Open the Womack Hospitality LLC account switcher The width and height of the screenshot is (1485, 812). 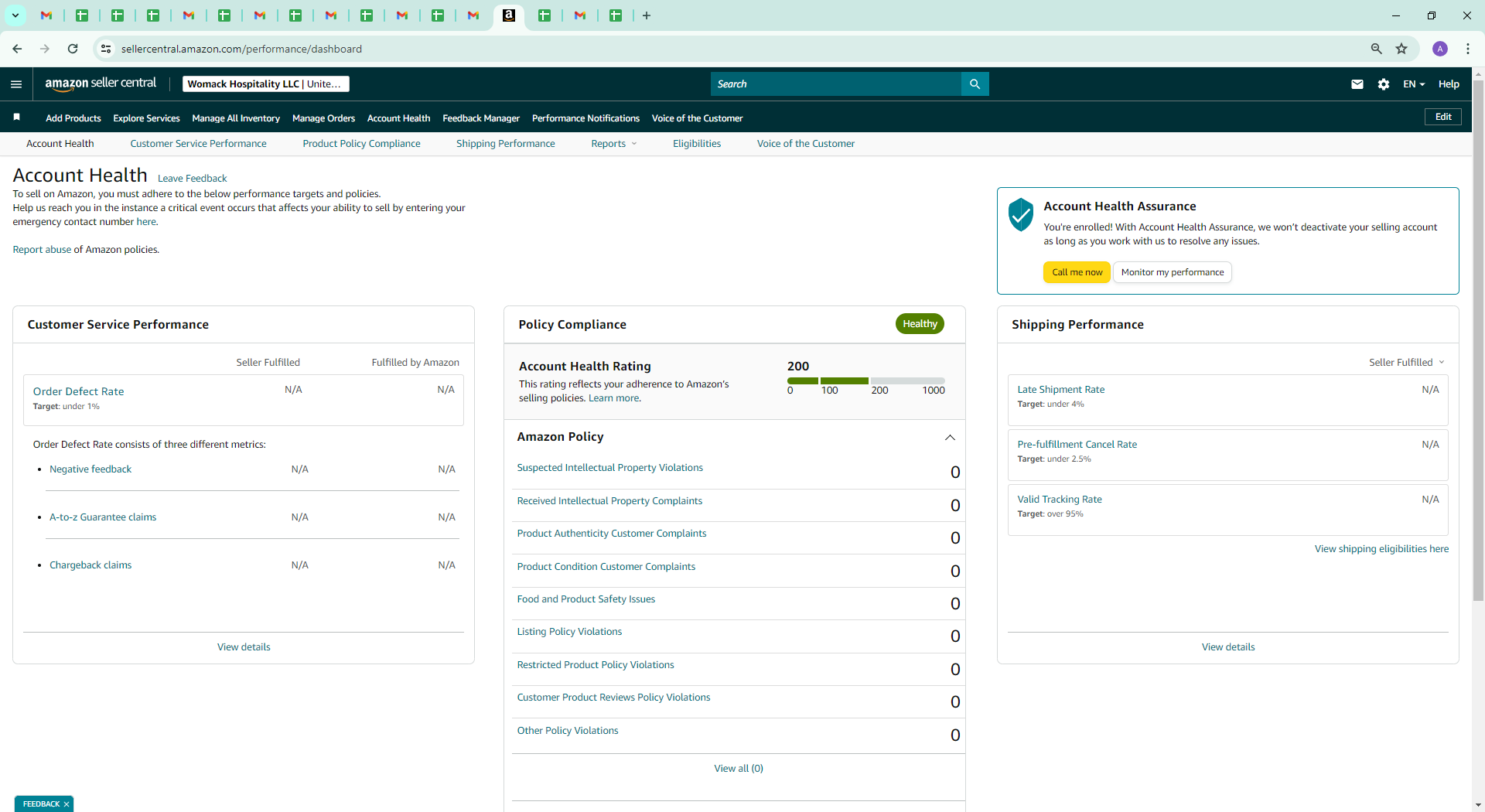[265, 84]
